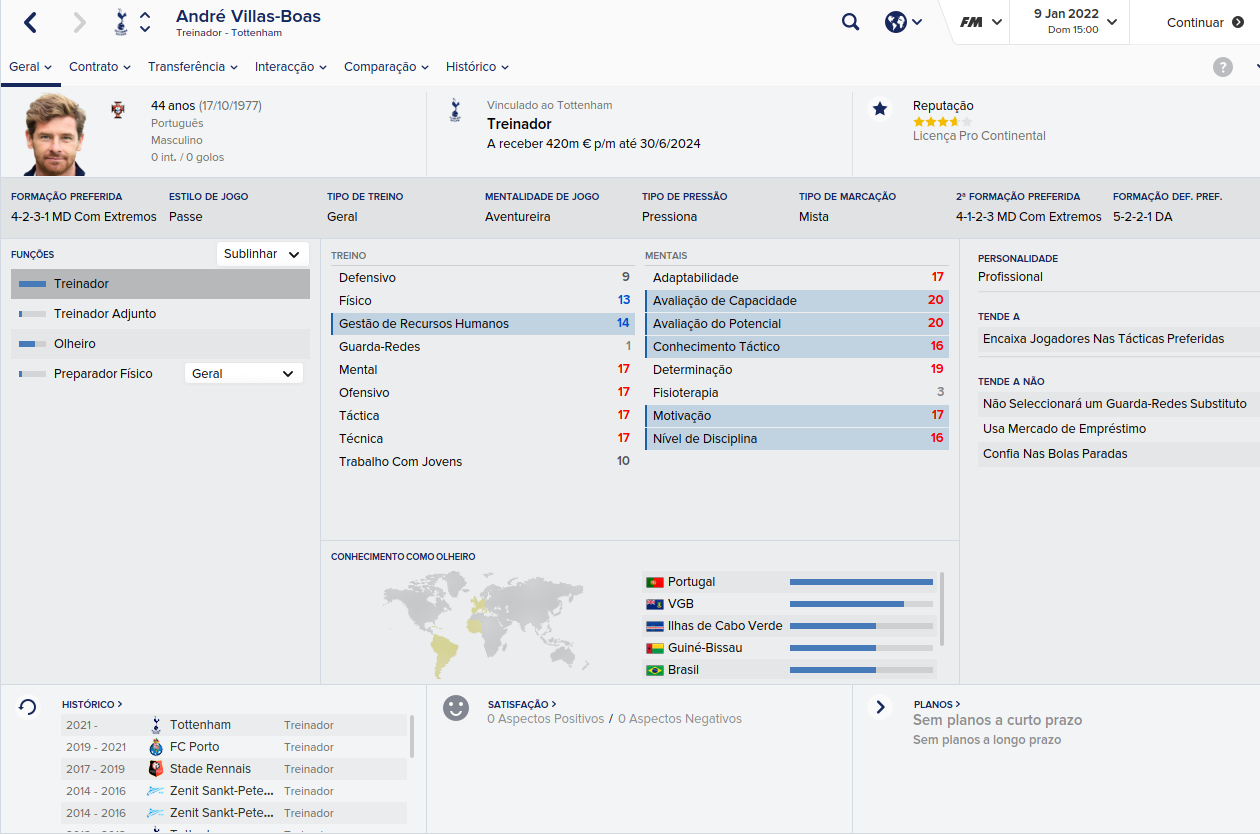Click the Brasil flag in scouting knowledge
The height and width of the screenshot is (834, 1260).
[x=655, y=670]
